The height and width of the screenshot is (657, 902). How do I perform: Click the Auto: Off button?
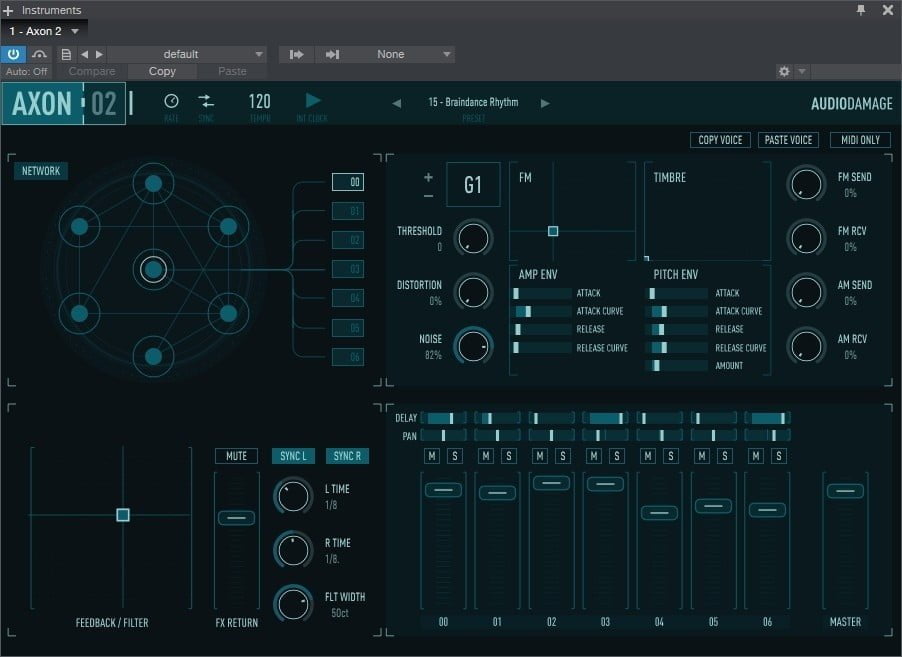[26, 71]
